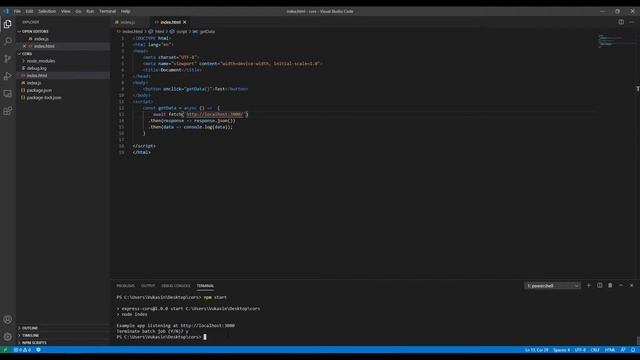Open the View menu
Image resolution: width=640 pixels, height=360 pixels.
(65, 11)
